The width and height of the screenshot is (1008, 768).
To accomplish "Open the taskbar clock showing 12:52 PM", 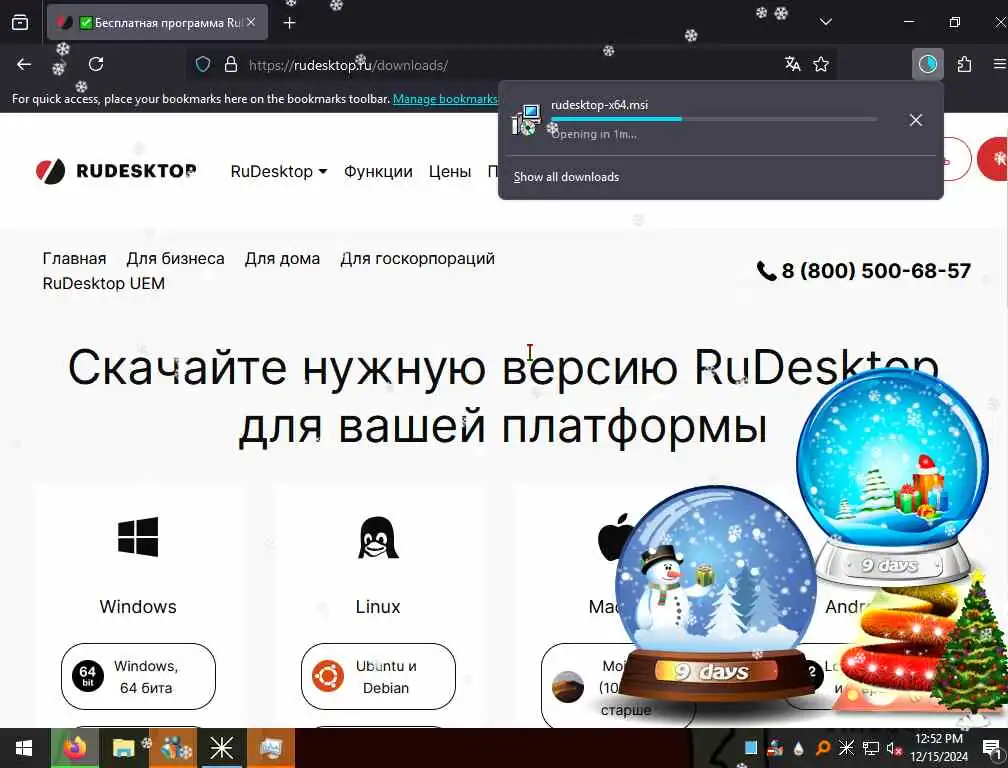I will [x=939, y=747].
